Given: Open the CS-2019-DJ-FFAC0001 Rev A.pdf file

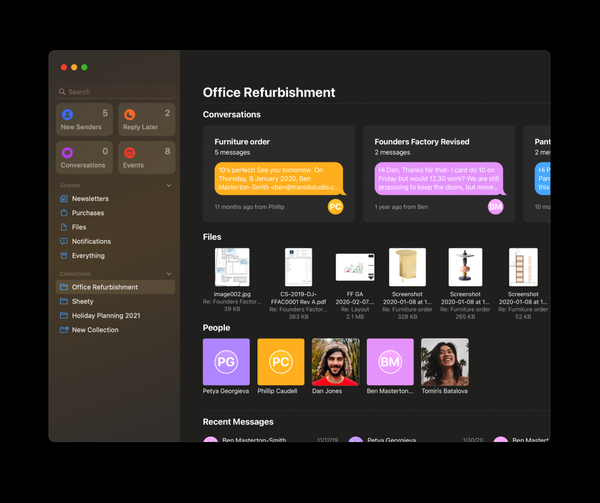Looking at the screenshot, I should click(298, 267).
